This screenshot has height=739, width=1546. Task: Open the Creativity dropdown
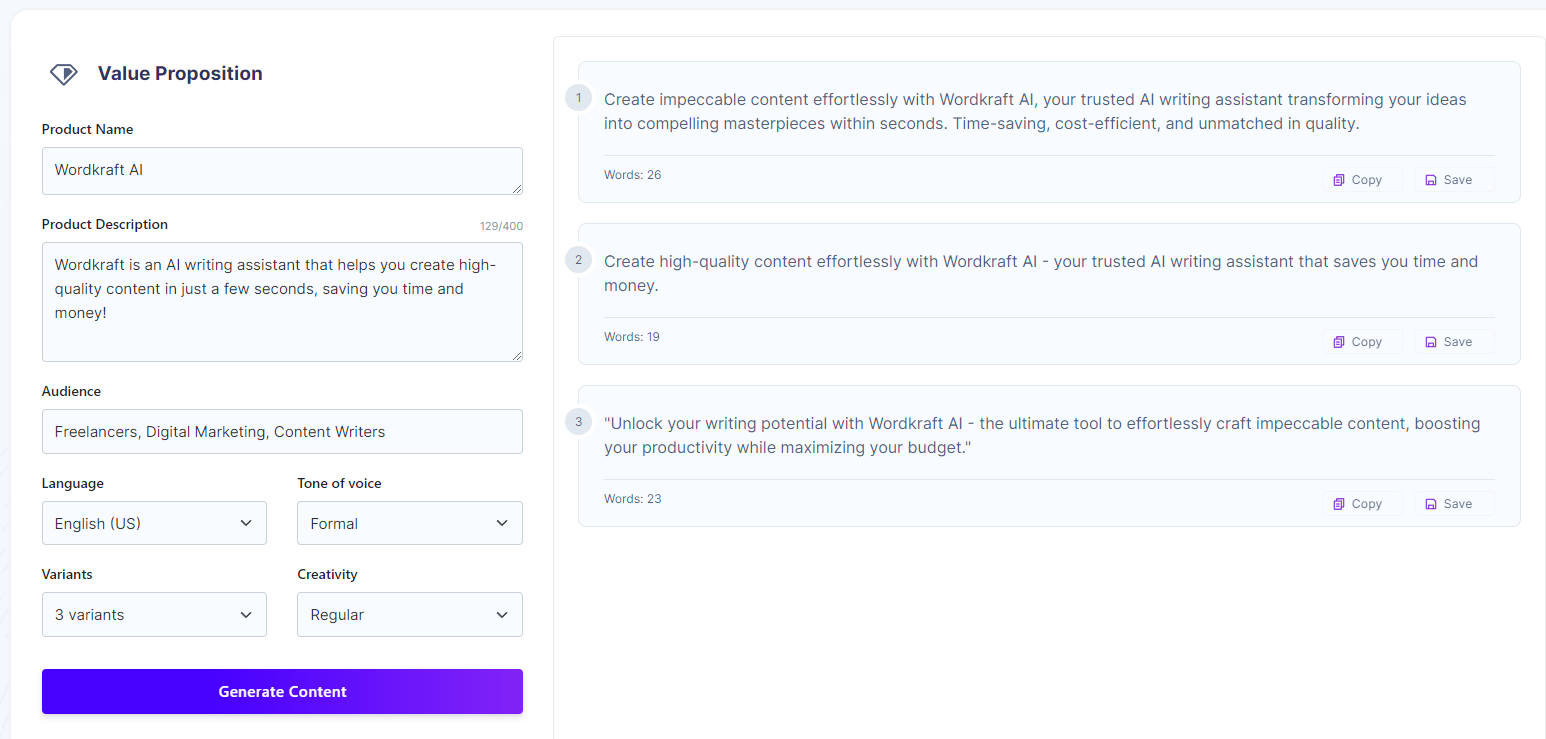[409, 614]
